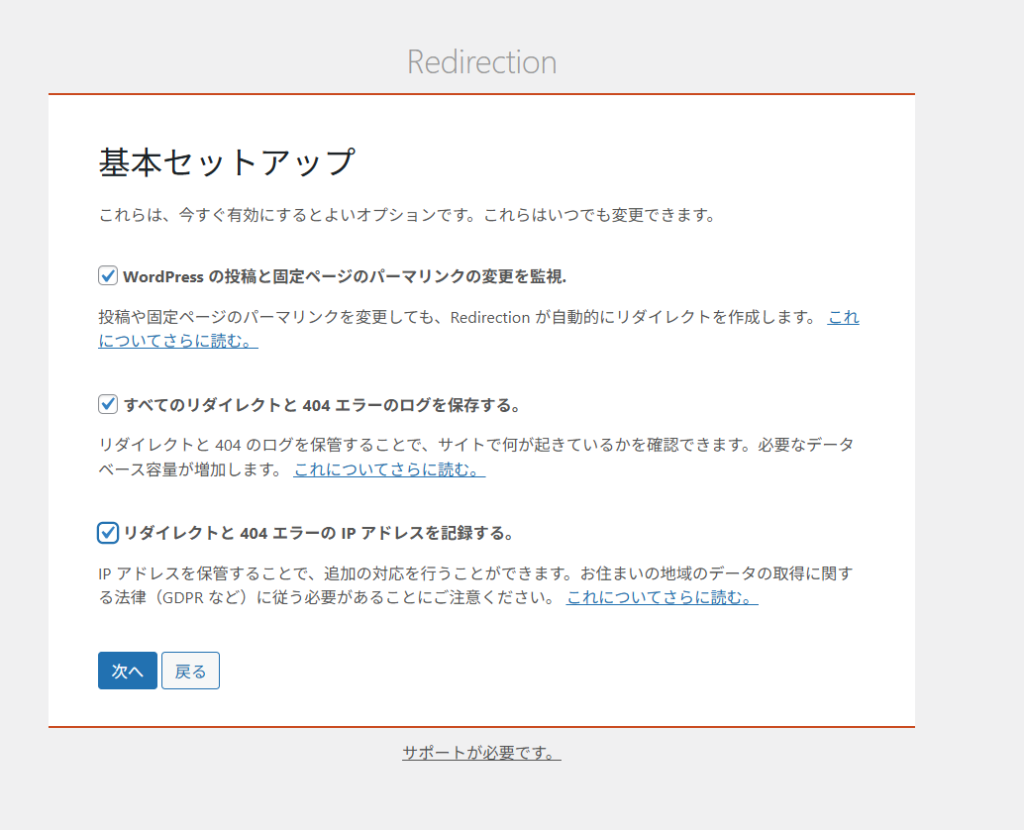This screenshot has width=1024, height=830.
Task: Open the read more link about GDPR and IP addresses
Action: pyautogui.click(x=661, y=598)
